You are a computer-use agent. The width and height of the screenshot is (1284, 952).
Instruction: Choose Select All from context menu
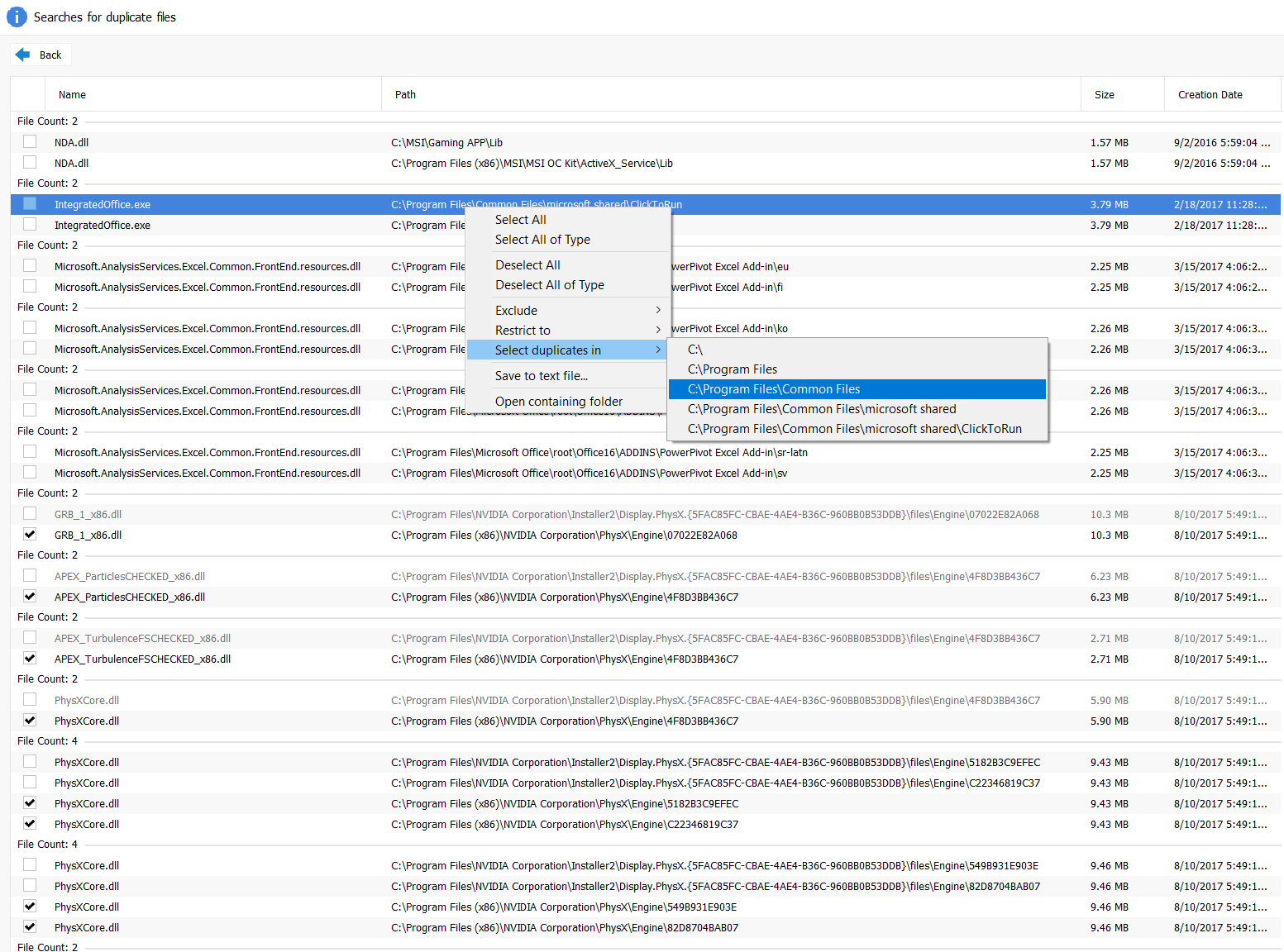click(x=521, y=220)
